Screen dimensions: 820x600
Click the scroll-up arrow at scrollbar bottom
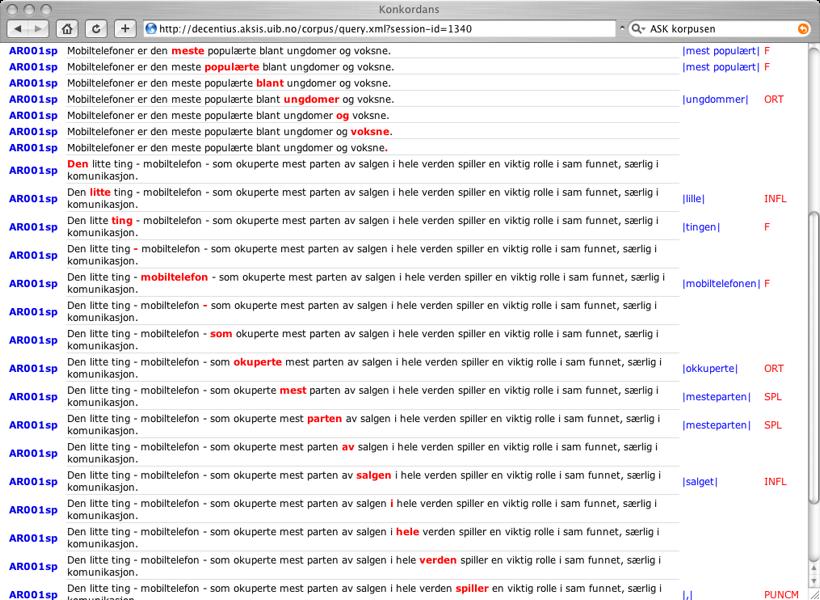click(813, 569)
